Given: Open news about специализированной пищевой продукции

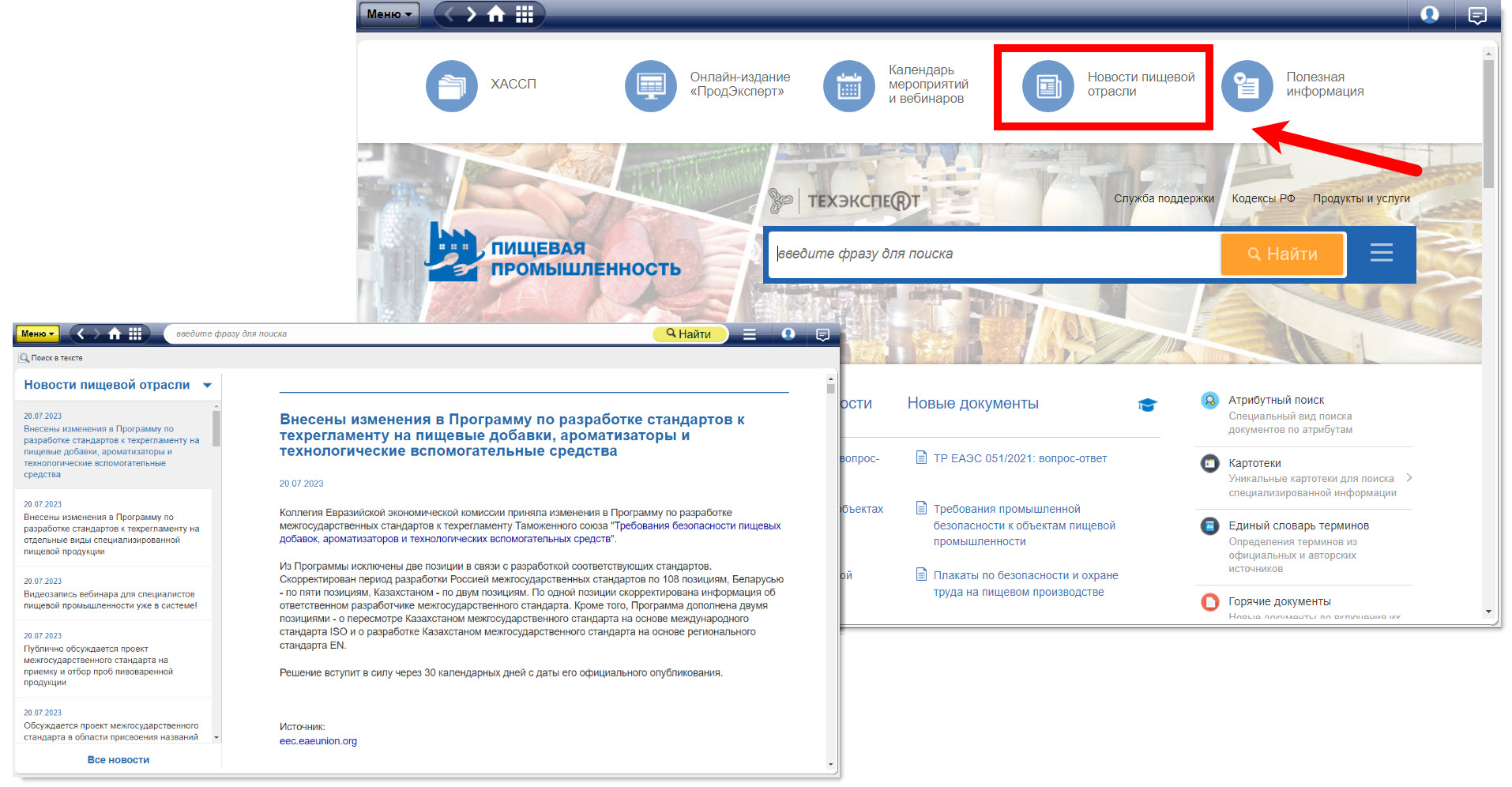Looking at the screenshot, I should (x=111, y=534).
